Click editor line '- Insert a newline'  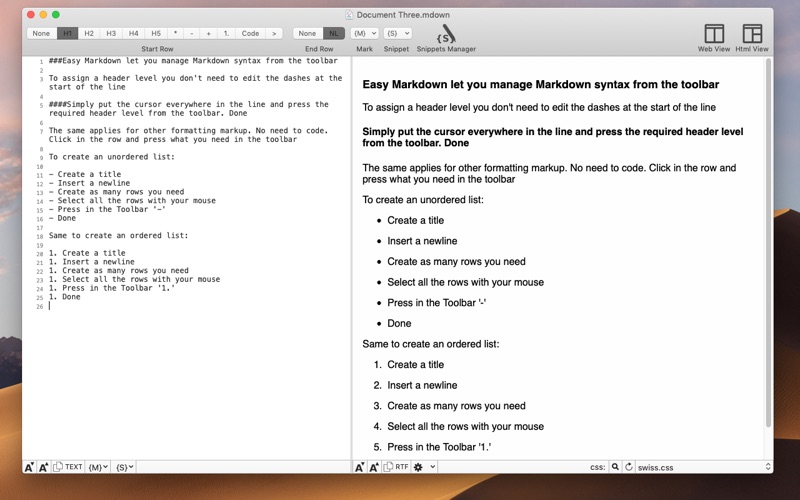point(89,183)
